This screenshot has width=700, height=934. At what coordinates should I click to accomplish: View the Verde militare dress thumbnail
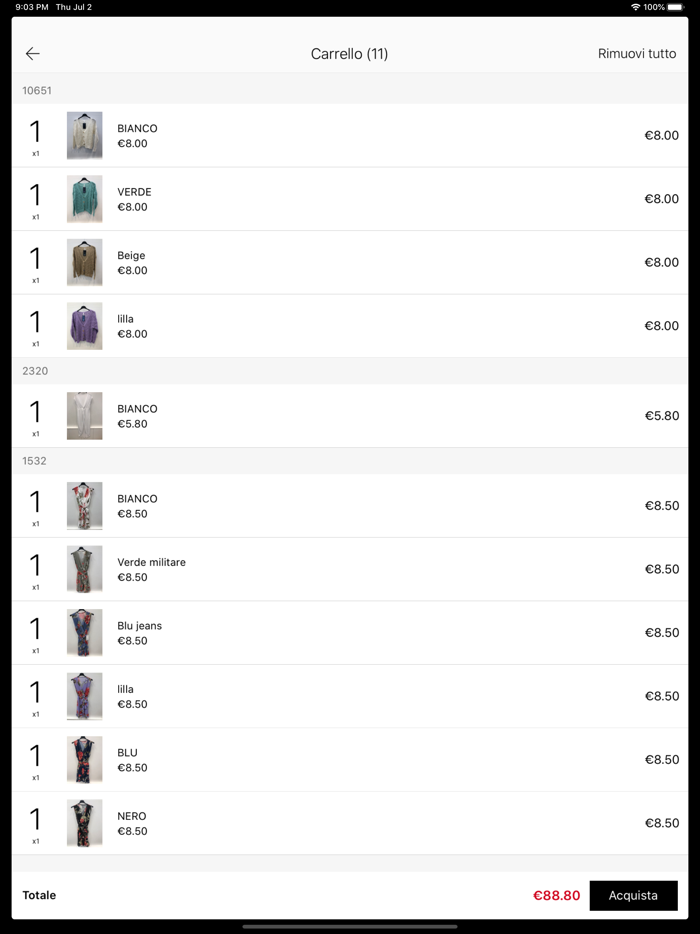tap(84, 569)
